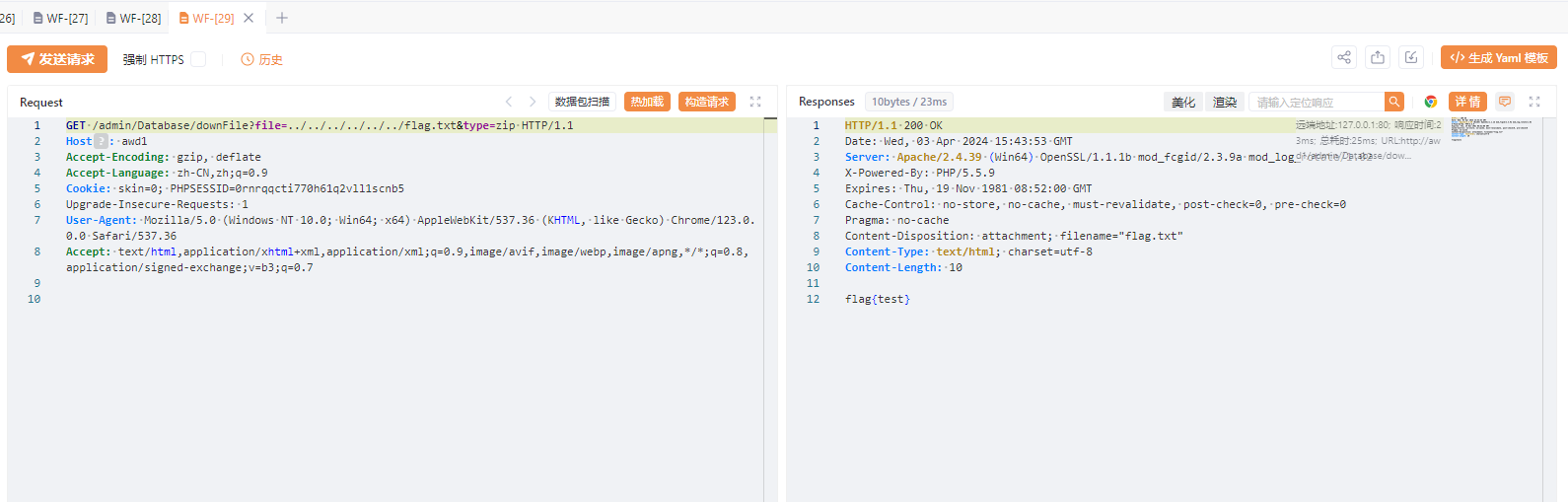The image size is (1568, 502).
Task: Click the Cache-Control response header line
Action: click(1096, 204)
